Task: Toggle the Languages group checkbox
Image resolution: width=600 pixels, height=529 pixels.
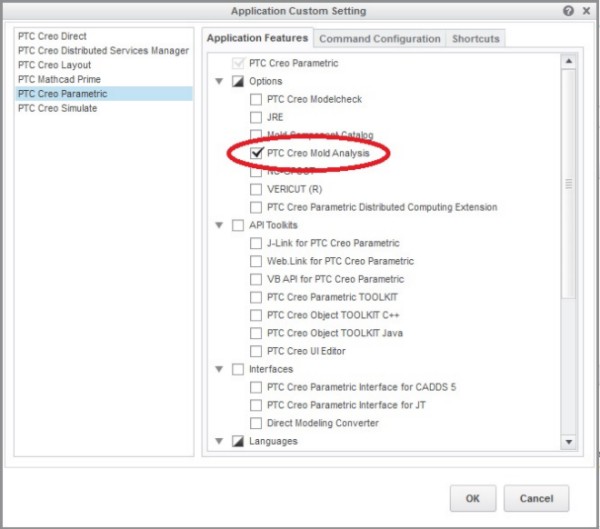Action: (238, 441)
